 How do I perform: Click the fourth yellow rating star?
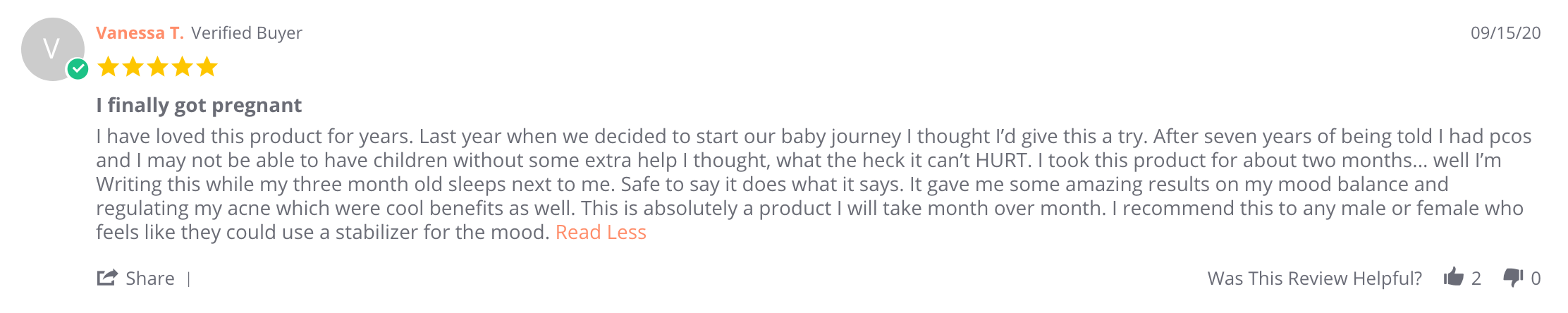point(183,68)
